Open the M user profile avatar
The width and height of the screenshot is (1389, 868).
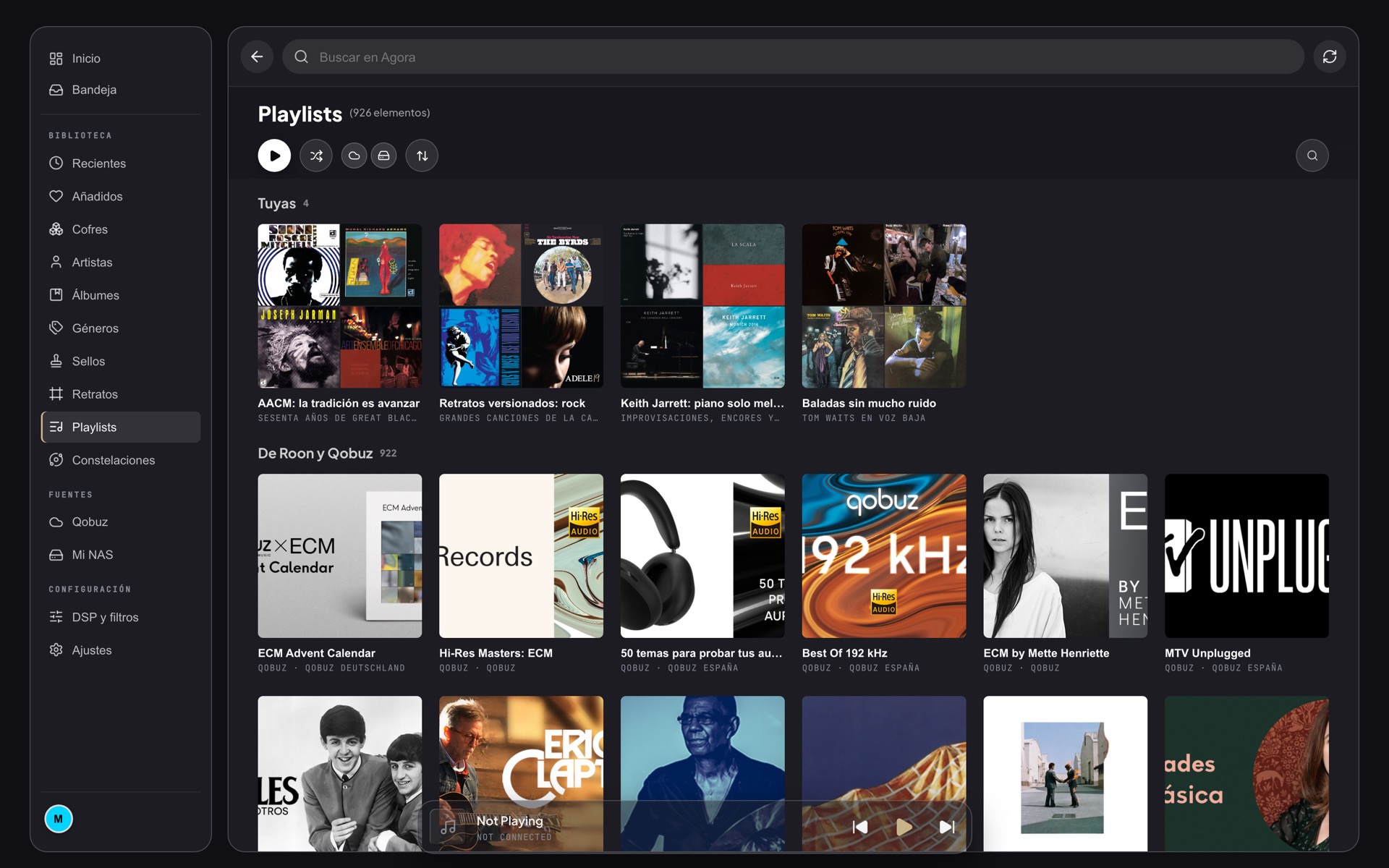[x=59, y=819]
